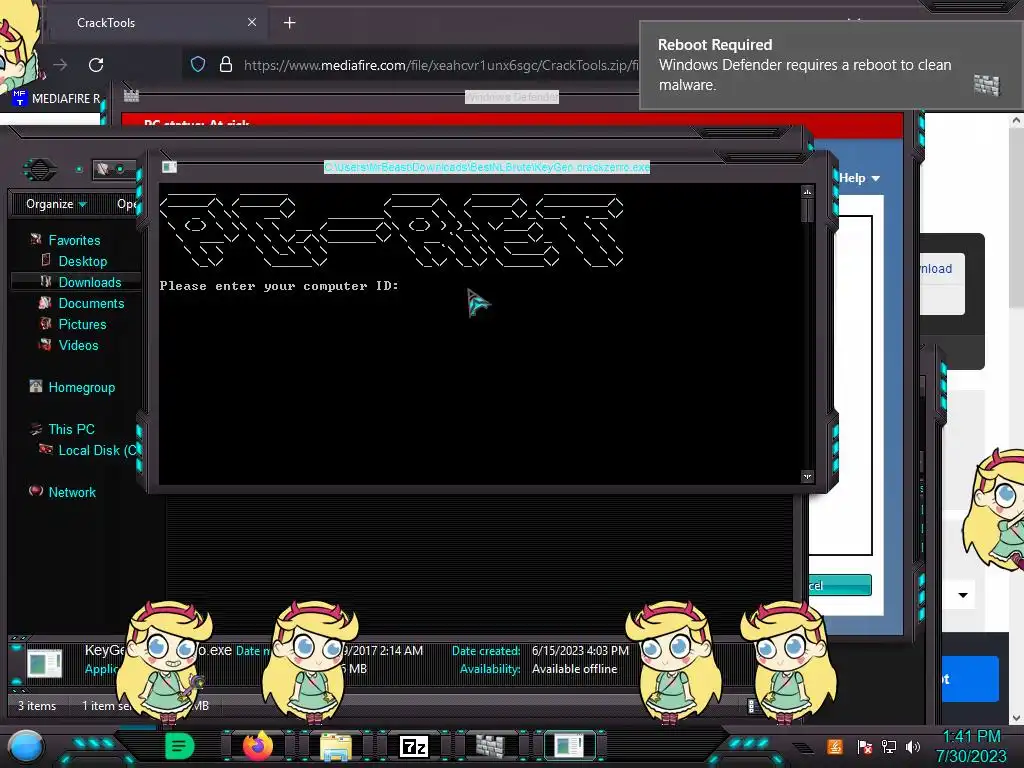Open Help dropdown in Windows Defender
Image resolution: width=1024 pixels, height=768 pixels.
(x=859, y=178)
